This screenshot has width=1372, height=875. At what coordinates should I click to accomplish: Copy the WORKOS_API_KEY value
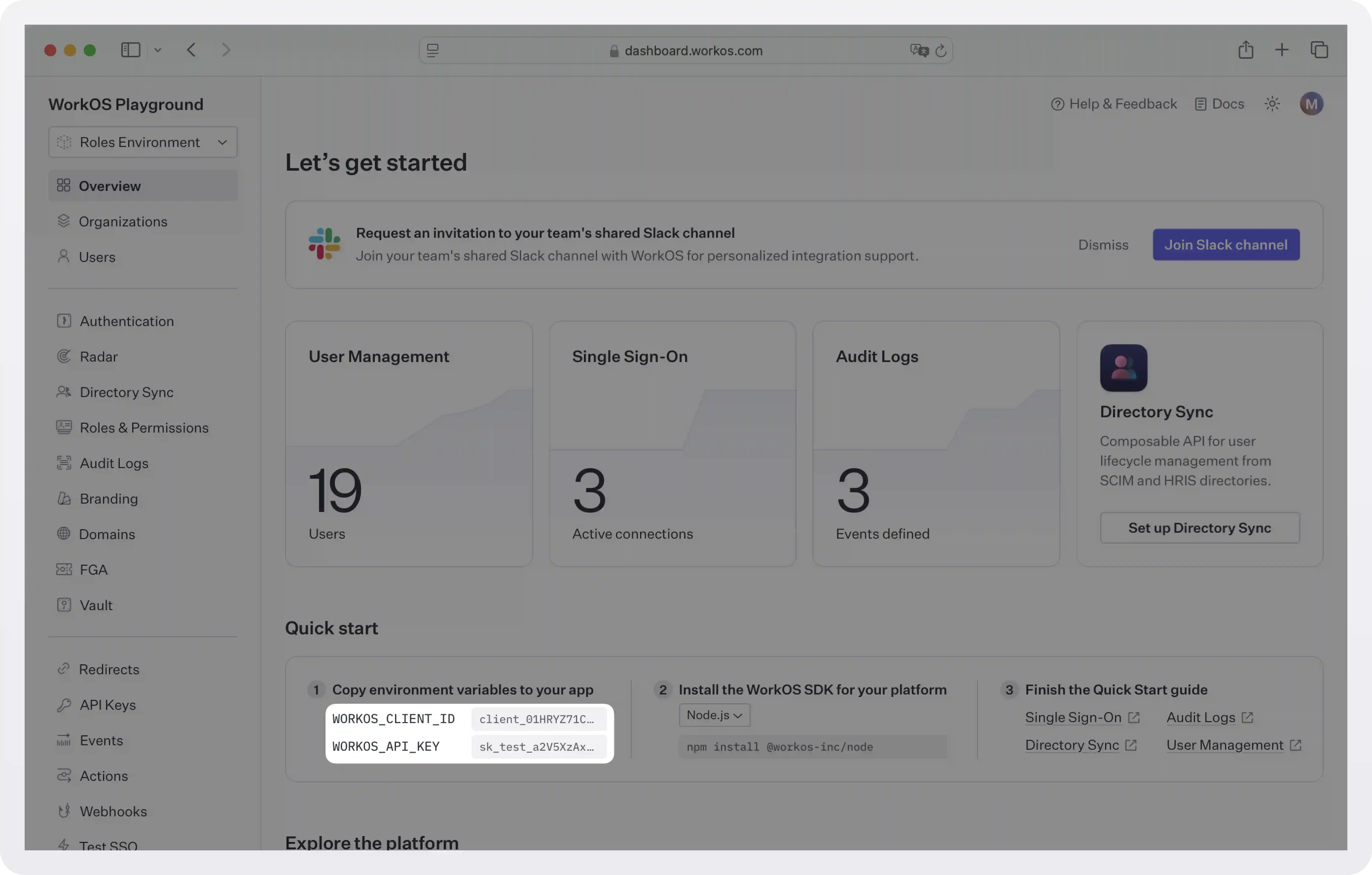tap(539, 747)
